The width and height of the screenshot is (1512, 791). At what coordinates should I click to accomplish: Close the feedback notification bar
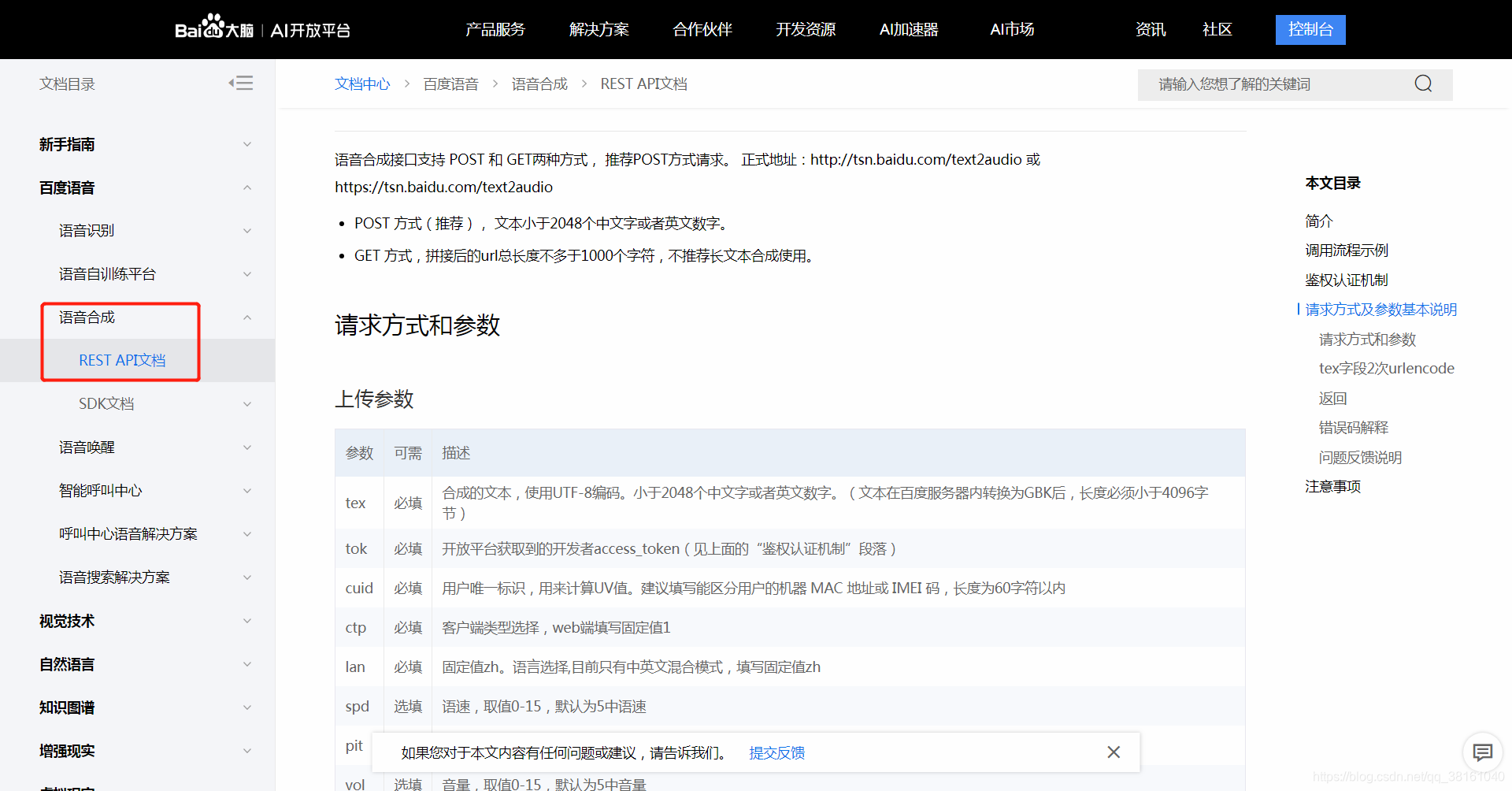coord(1114,752)
